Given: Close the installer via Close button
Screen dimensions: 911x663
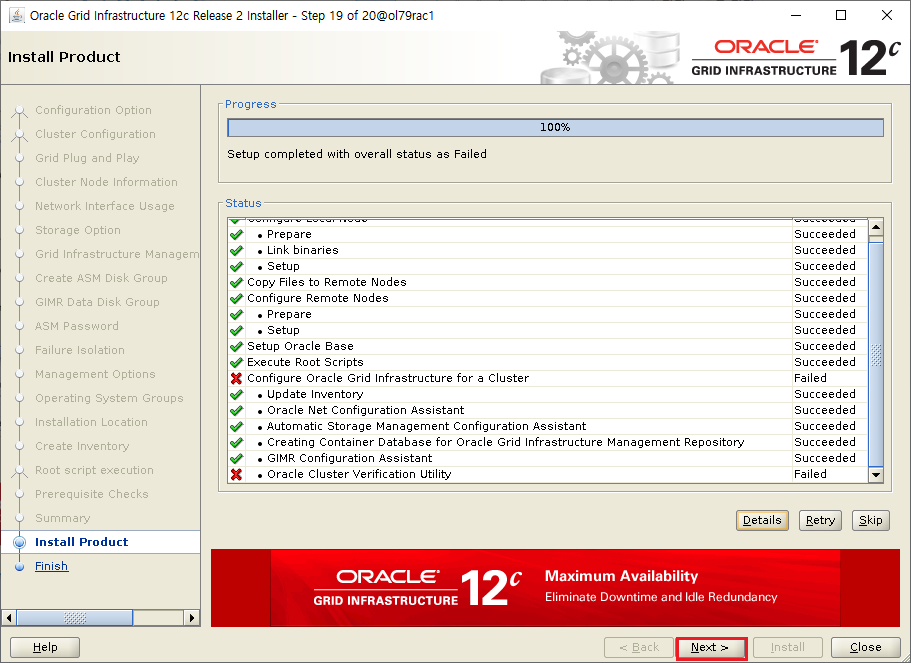Looking at the screenshot, I should click(865, 647).
